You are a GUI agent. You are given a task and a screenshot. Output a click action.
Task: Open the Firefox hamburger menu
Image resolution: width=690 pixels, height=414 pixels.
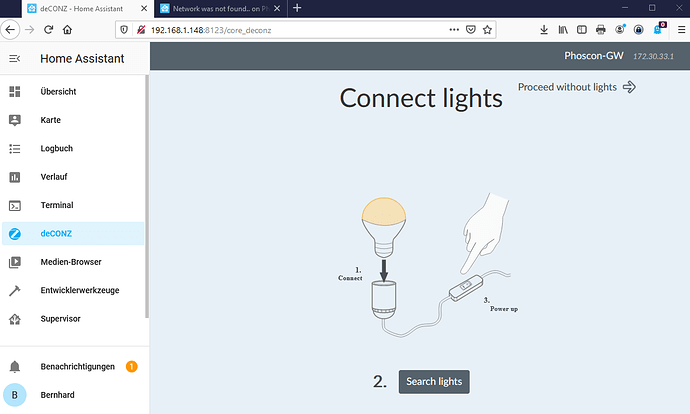678,29
